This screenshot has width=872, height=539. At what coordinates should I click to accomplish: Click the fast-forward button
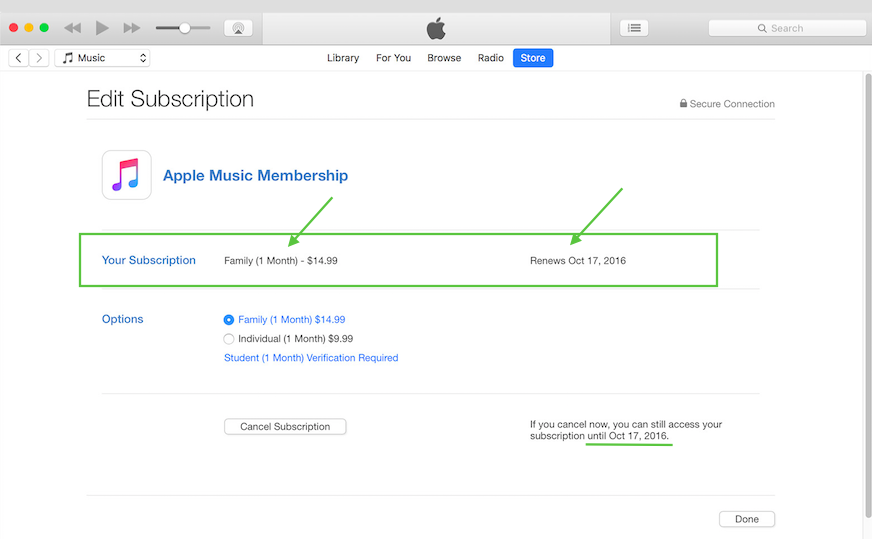pyautogui.click(x=131, y=28)
